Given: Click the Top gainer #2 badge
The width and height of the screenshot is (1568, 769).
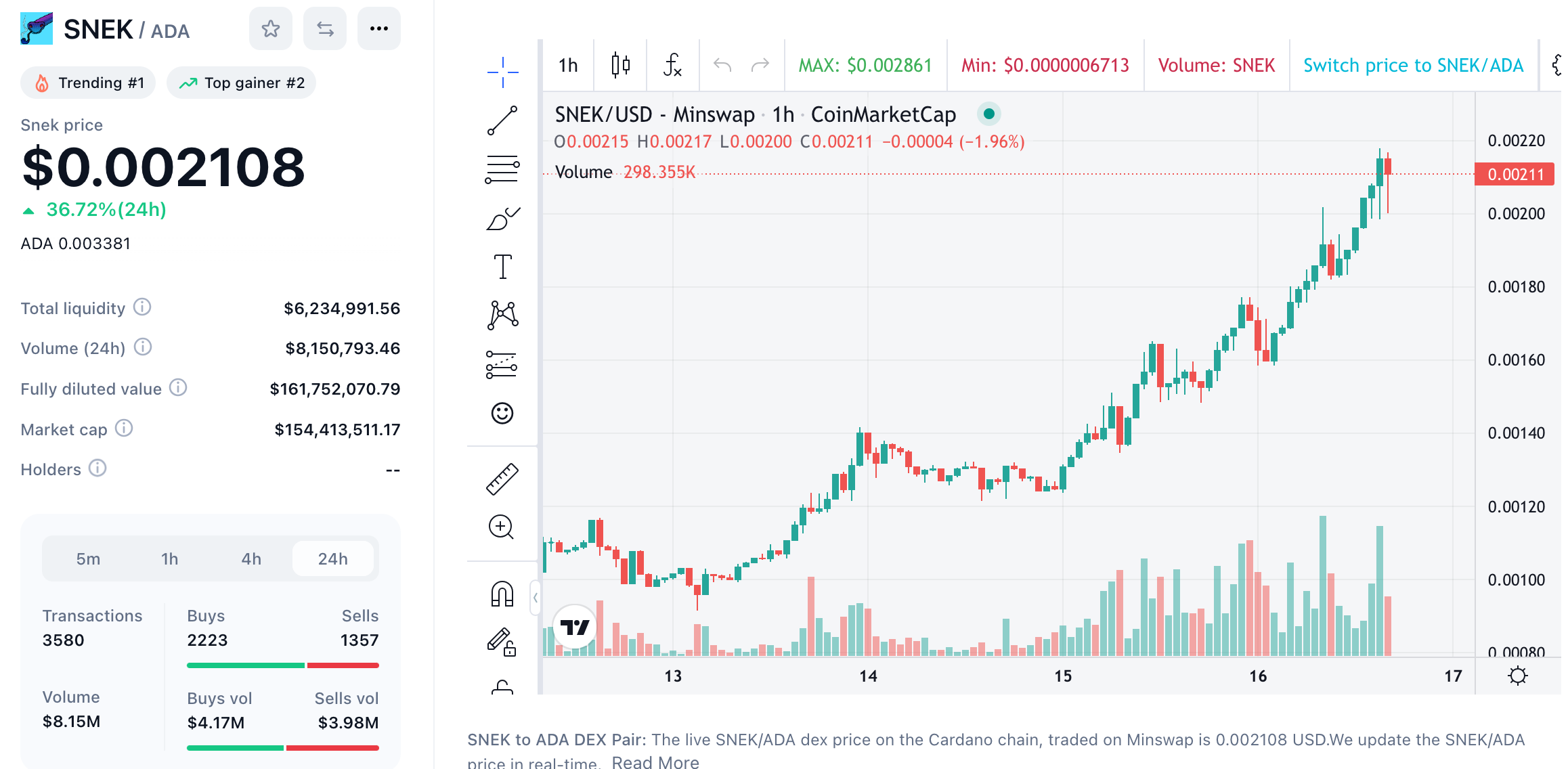Looking at the screenshot, I should tap(241, 83).
